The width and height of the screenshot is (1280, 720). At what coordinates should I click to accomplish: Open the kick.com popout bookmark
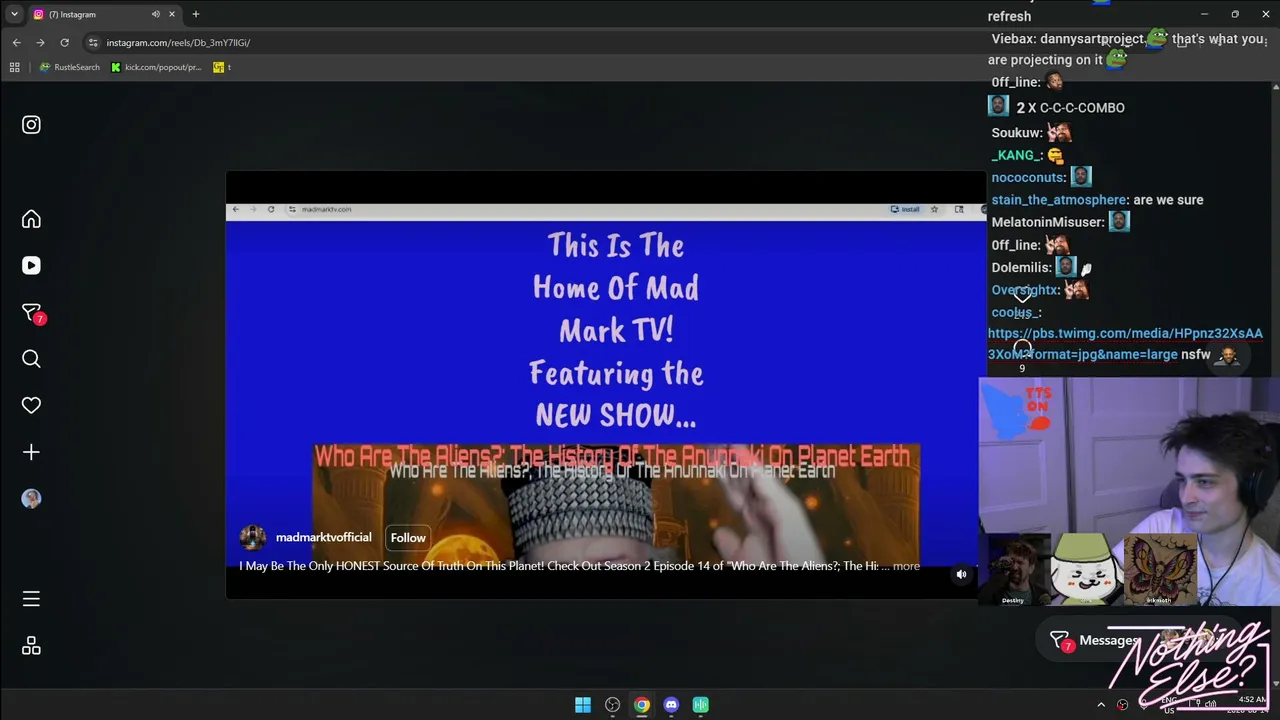[156, 67]
